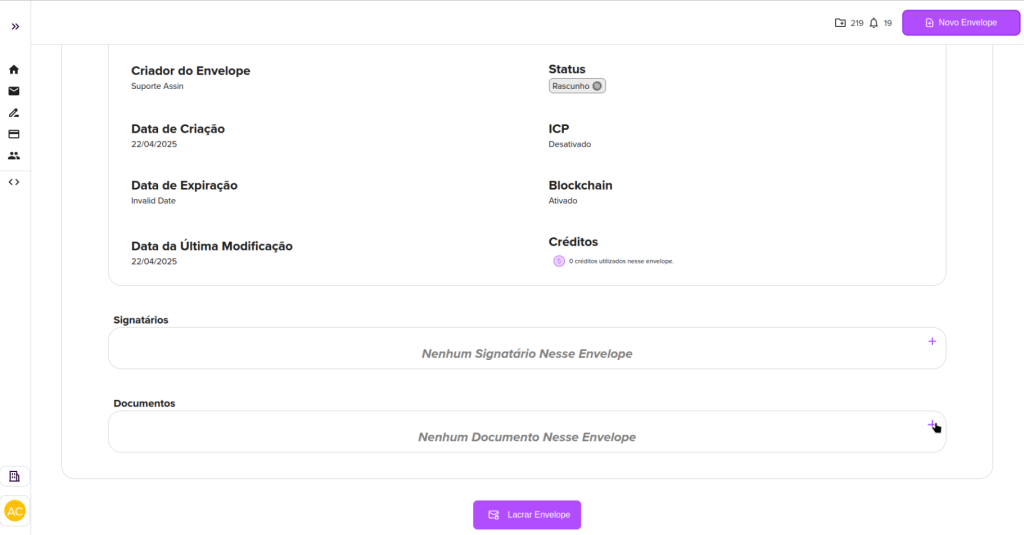The height and width of the screenshot is (535, 1024).
Task: Click the grey circle inside Rascunho badge
Action: coord(597,86)
